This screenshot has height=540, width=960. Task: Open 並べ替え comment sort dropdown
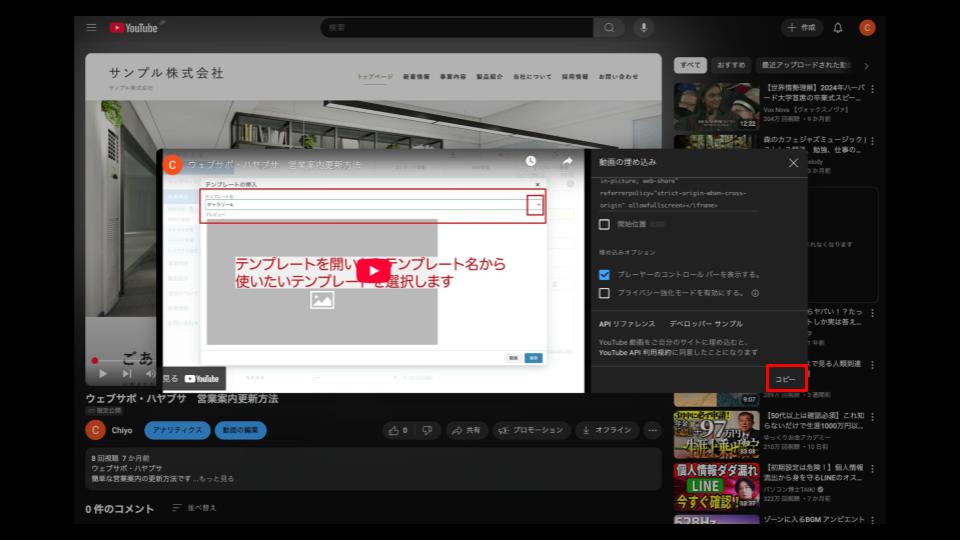pos(194,508)
